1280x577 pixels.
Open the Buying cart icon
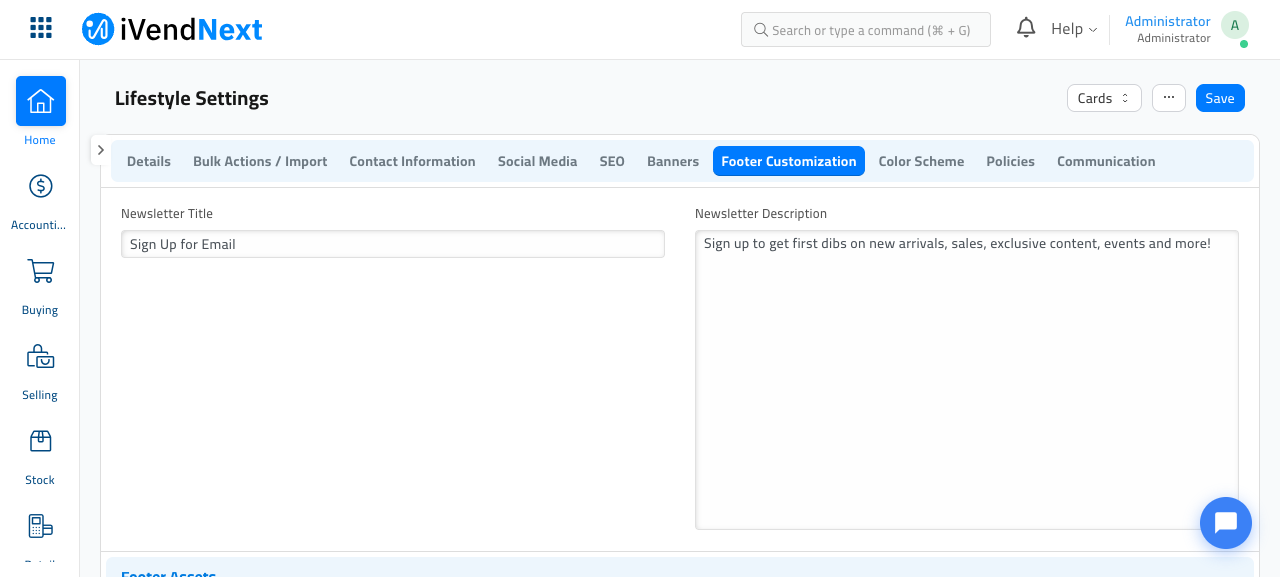(x=41, y=271)
